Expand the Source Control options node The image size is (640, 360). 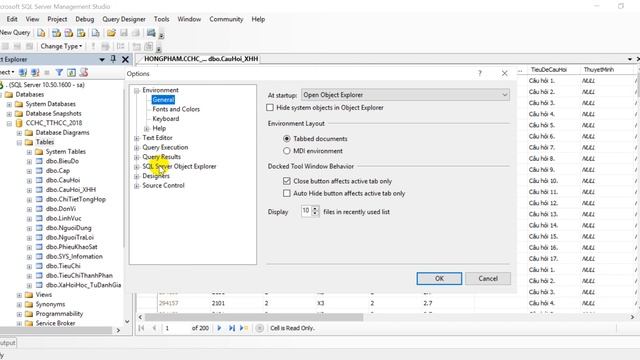137,186
